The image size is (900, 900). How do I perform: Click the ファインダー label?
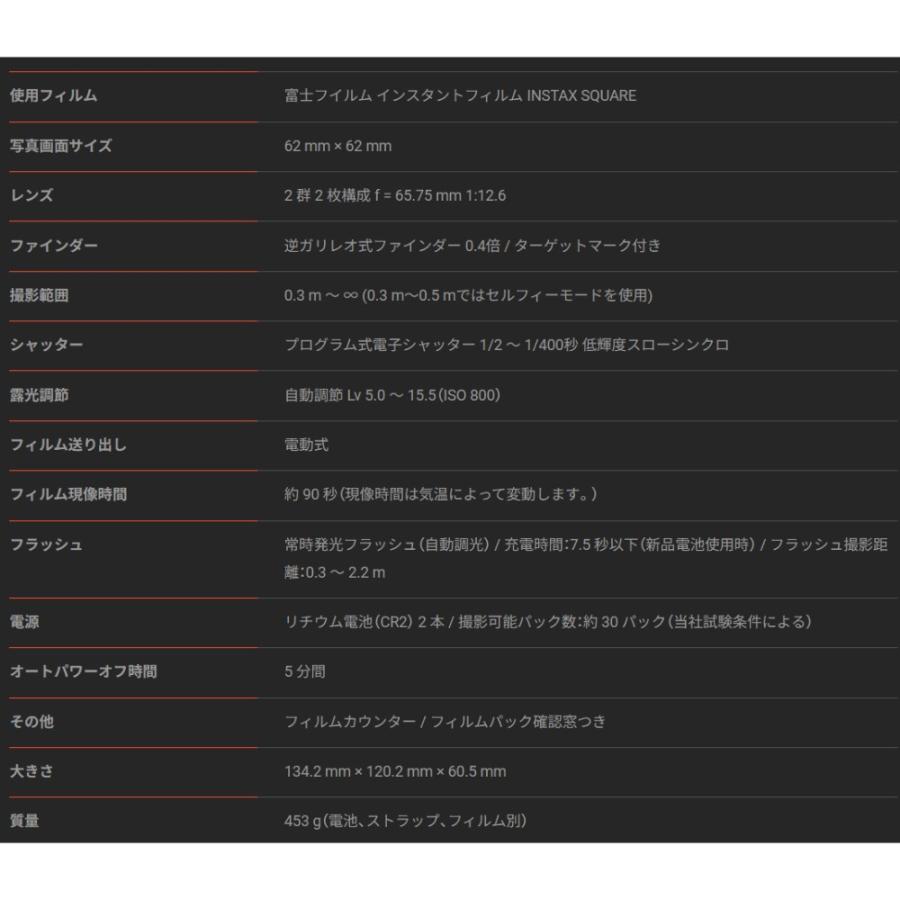pos(54,246)
